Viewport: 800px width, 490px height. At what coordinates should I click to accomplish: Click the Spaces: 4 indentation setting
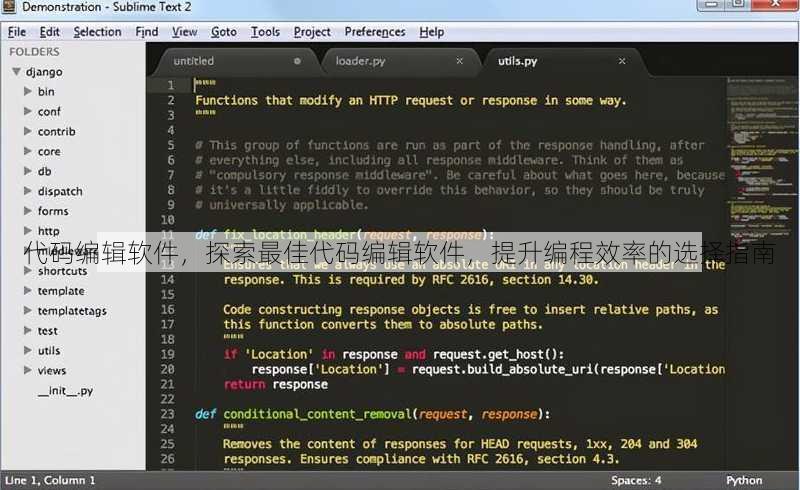pos(636,480)
